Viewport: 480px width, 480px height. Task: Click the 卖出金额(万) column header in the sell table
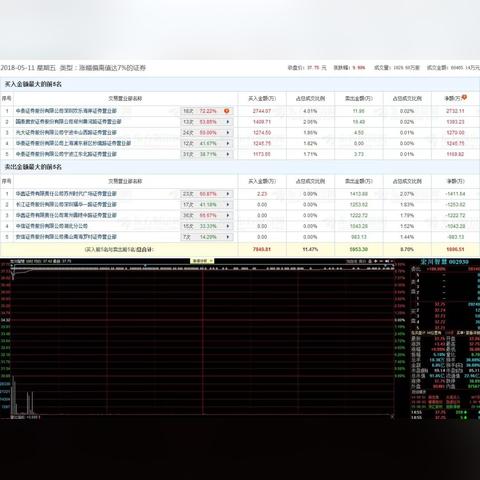coord(359,181)
